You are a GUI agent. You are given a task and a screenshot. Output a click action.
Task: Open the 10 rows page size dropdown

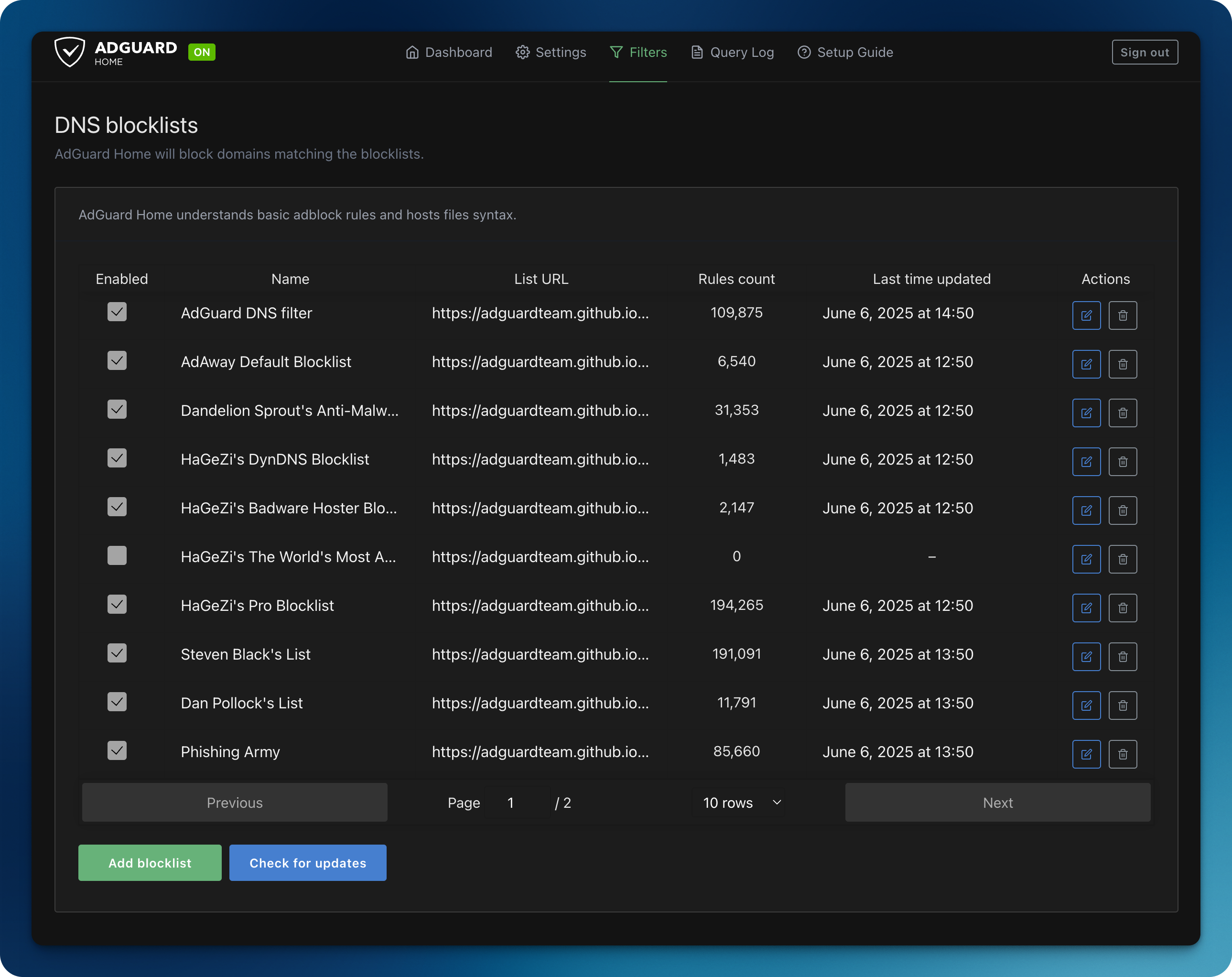tap(738, 803)
